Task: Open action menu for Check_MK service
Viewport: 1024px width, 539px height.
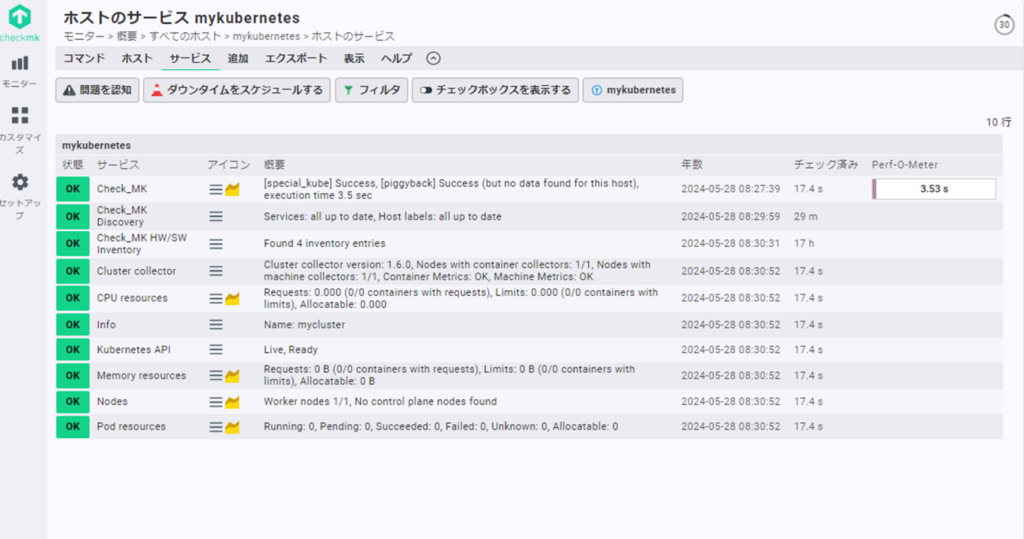Action: point(216,189)
